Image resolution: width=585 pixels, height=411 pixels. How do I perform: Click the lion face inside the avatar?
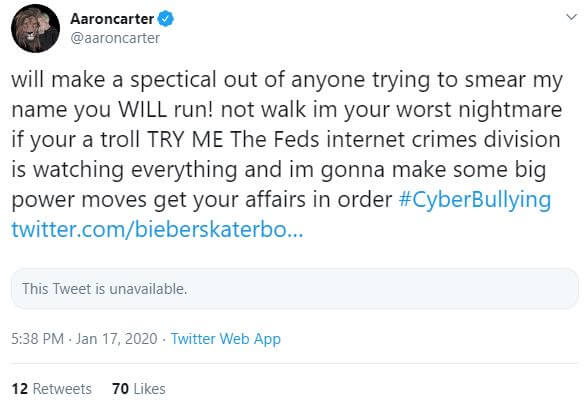[x=27, y=31]
